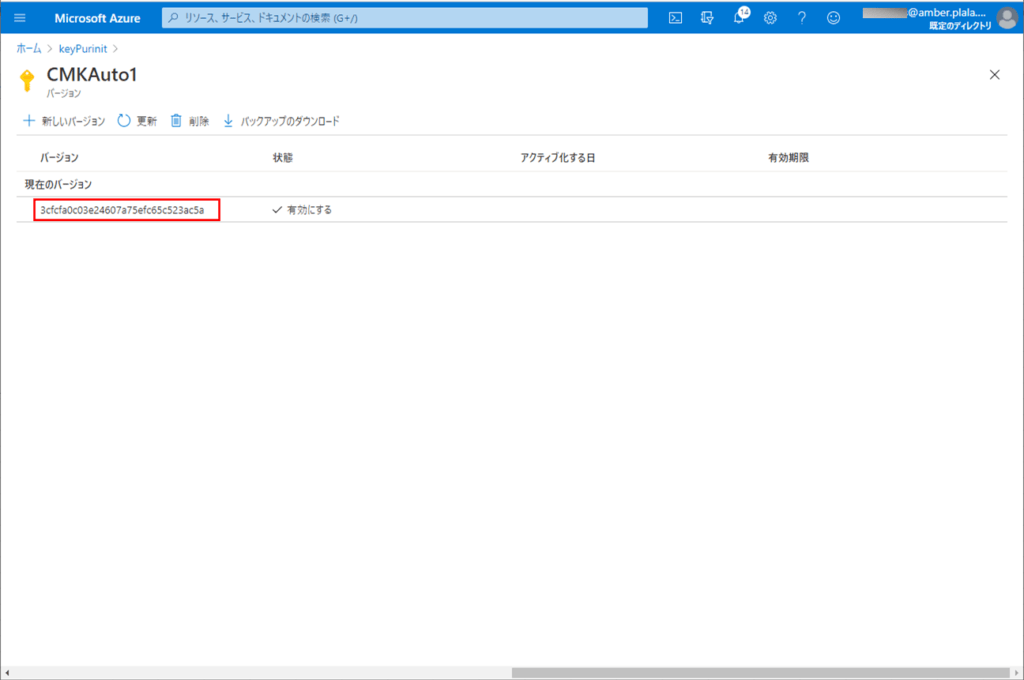Open the Azure portal hamburger menu
The width and height of the screenshot is (1024, 680).
coord(20,18)
